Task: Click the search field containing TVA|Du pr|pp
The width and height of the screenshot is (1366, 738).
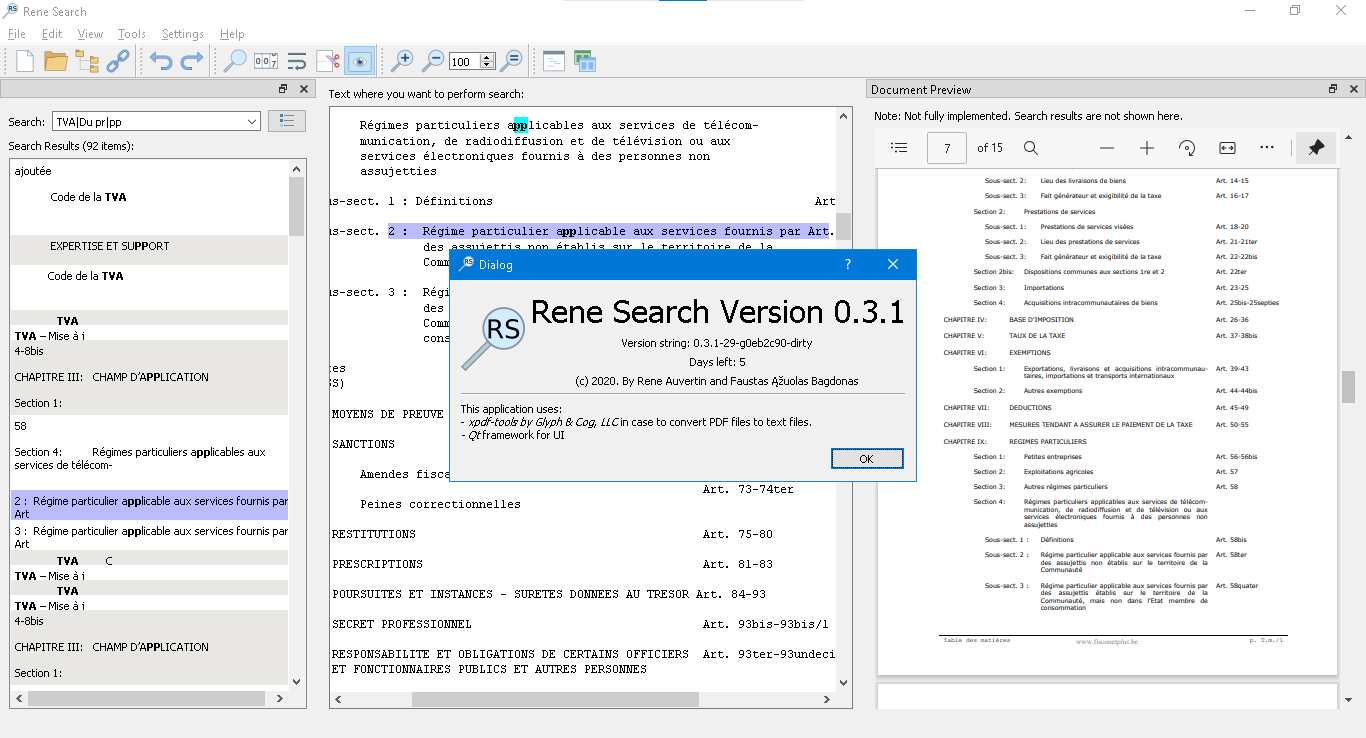Action: pos(149,122)
